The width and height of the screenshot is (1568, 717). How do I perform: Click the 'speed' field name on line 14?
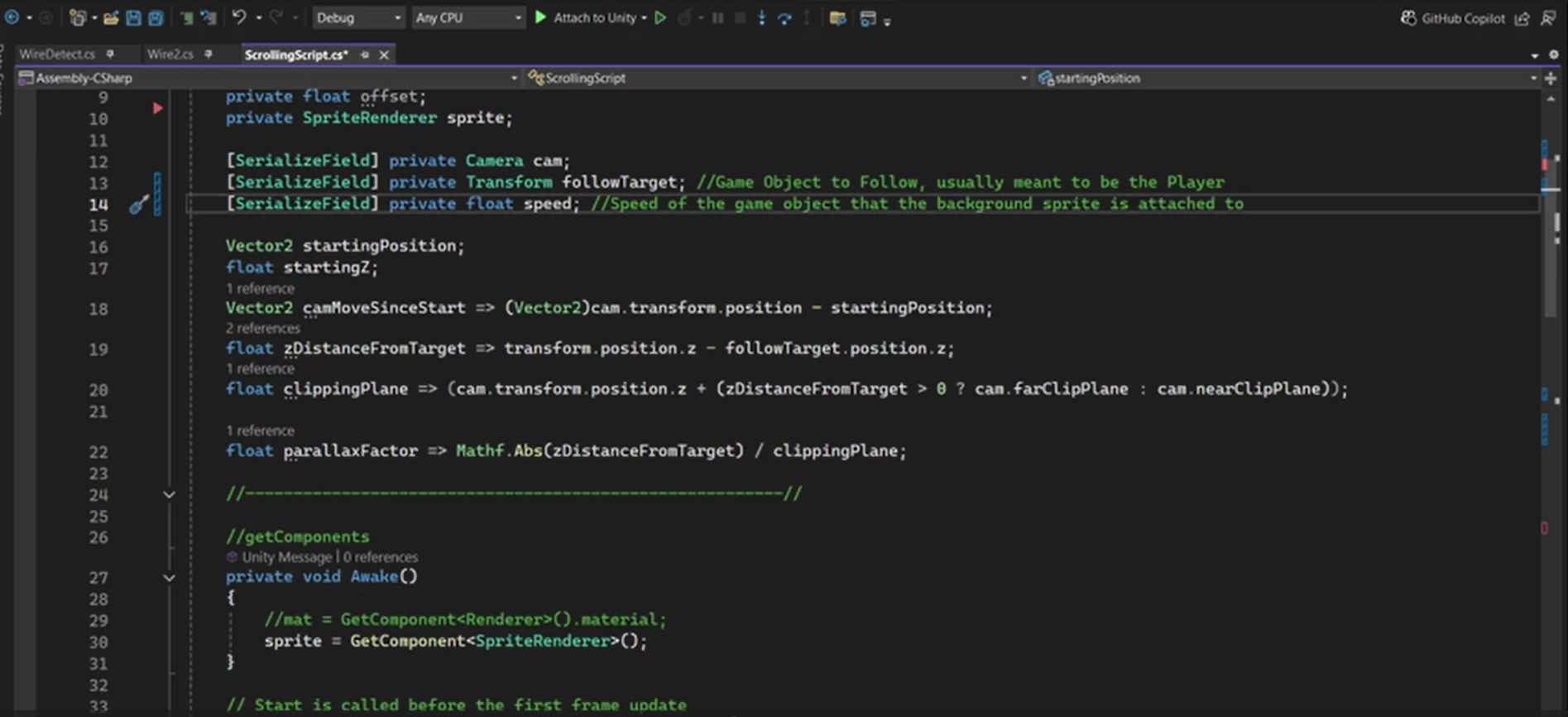tap(547, 204)
